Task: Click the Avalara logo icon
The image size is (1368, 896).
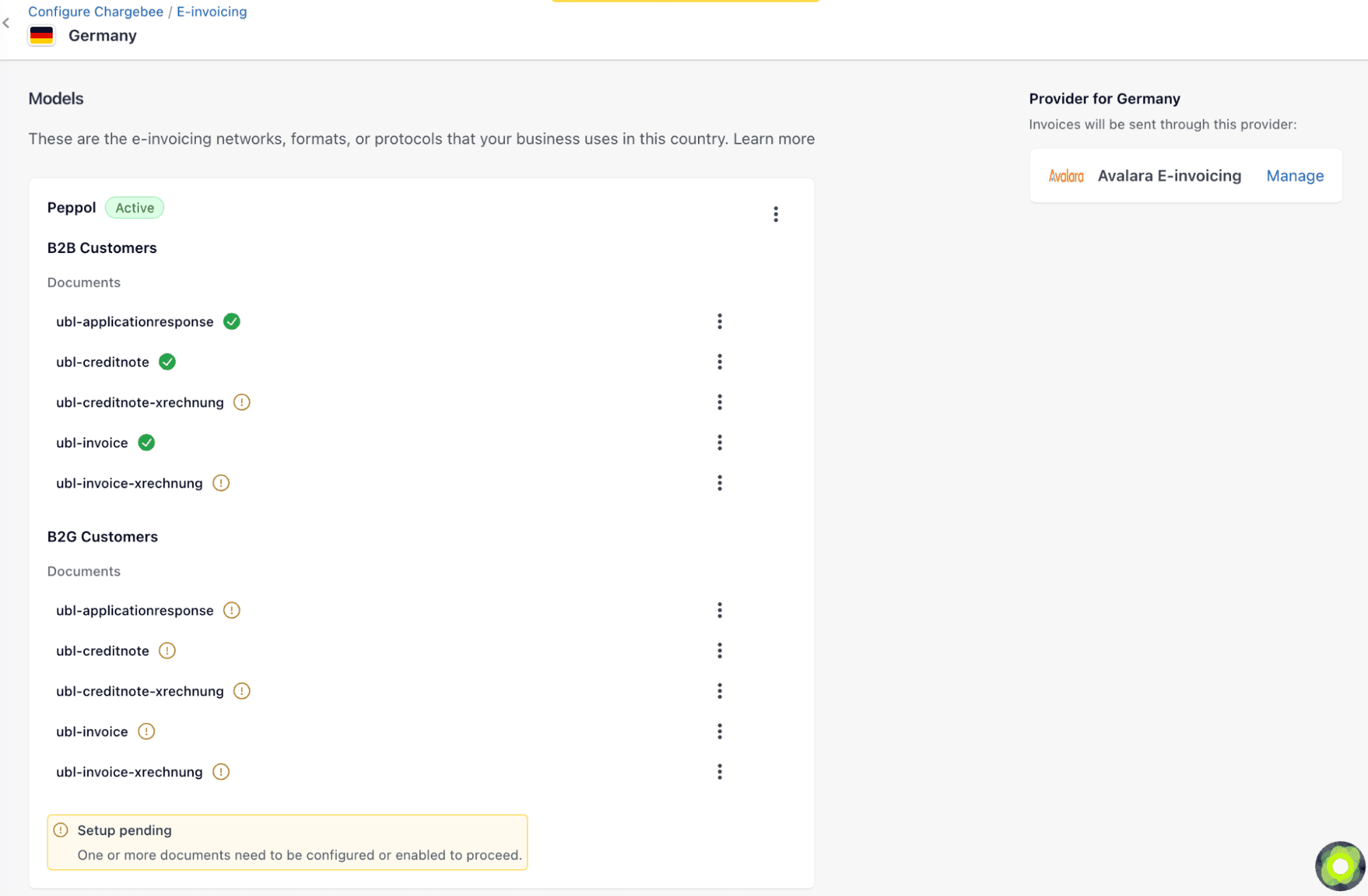Action: [x=1066, y=176]
